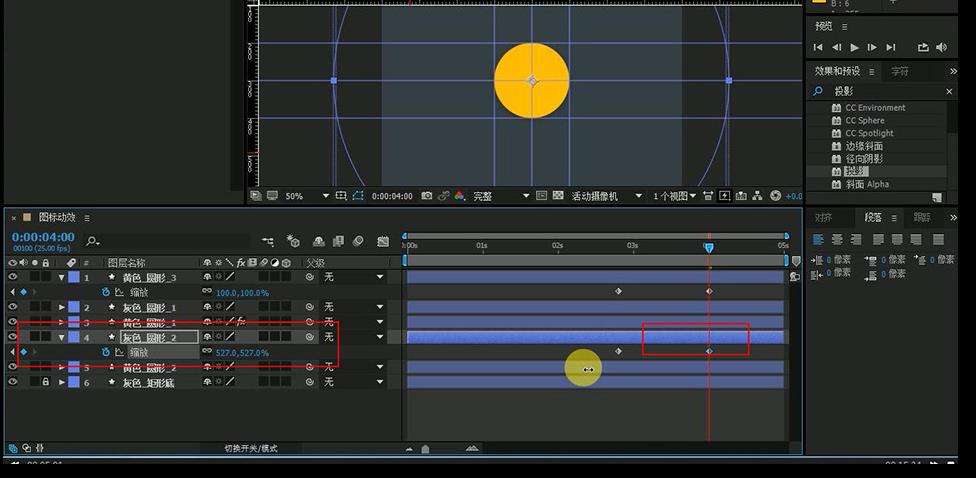The height and width of the screenshot is (478, 977).
Task: Toggle visibility of the 灰色_矩形底 layer
Action: coord(13,382)
